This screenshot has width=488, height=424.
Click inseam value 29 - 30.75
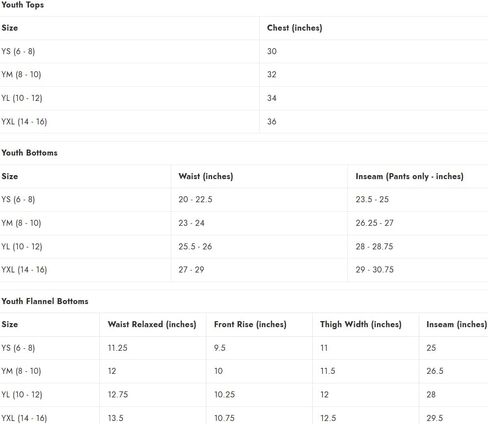coord(374,270)
